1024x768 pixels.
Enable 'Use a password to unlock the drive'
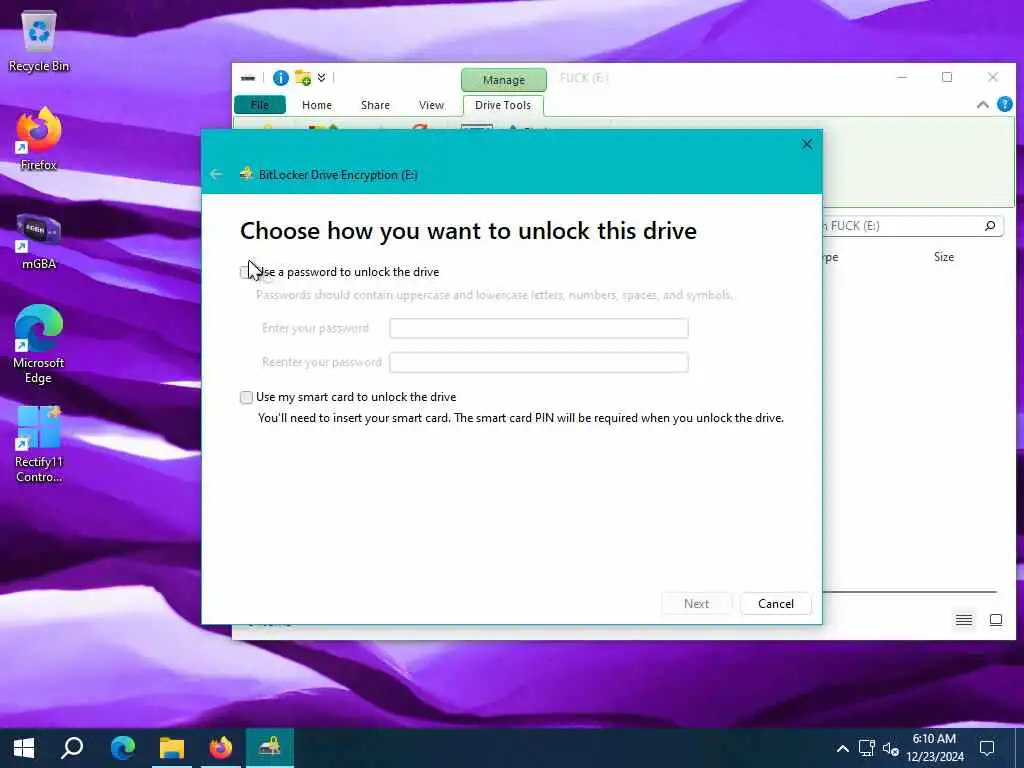246,272
